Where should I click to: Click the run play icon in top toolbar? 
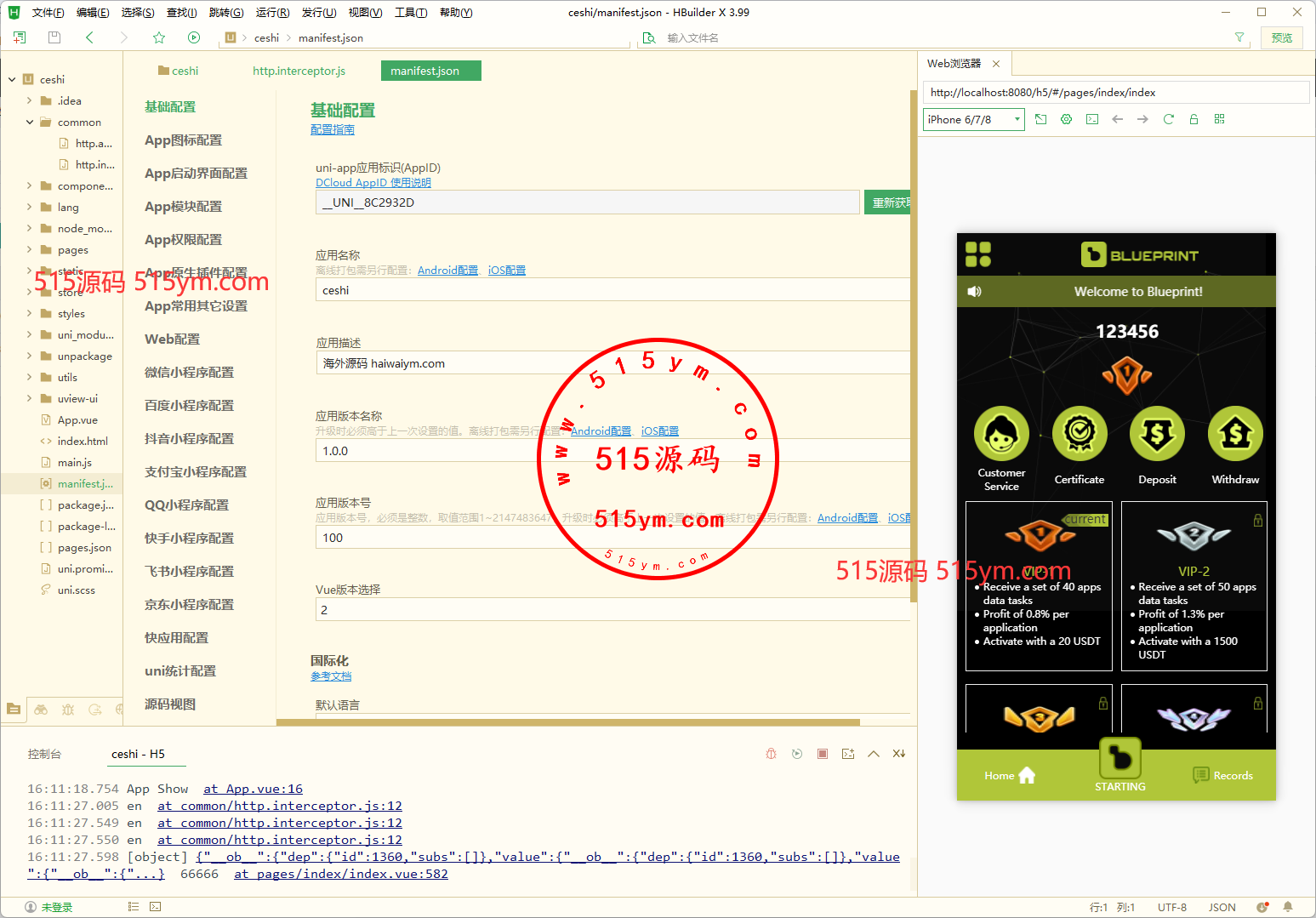click(194, 37)
